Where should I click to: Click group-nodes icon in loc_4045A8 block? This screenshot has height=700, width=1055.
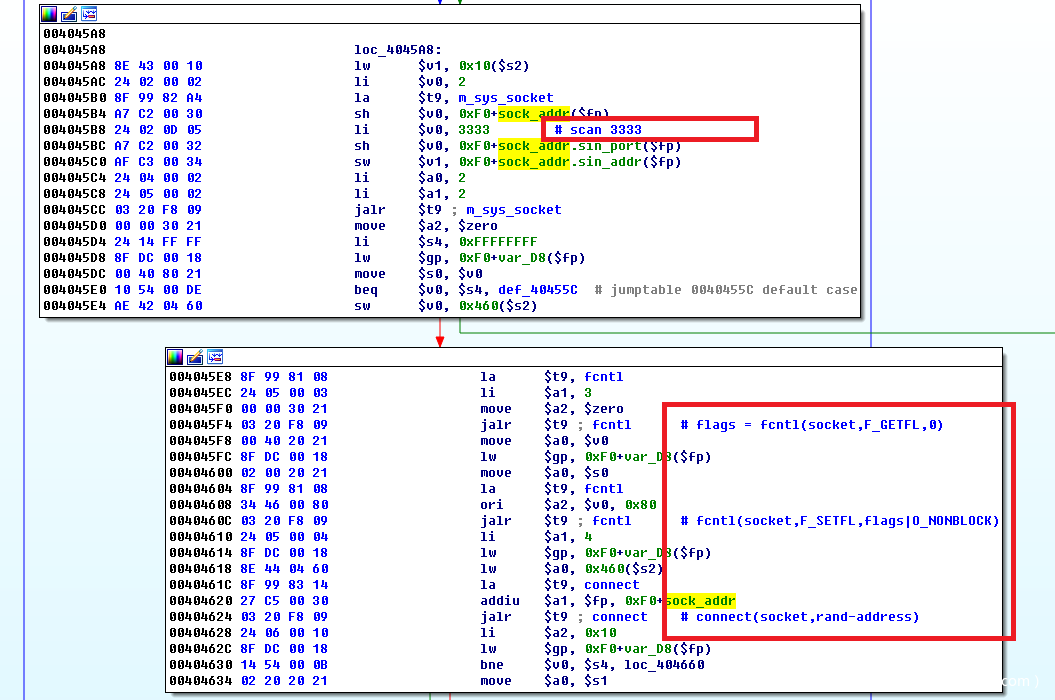88,14
